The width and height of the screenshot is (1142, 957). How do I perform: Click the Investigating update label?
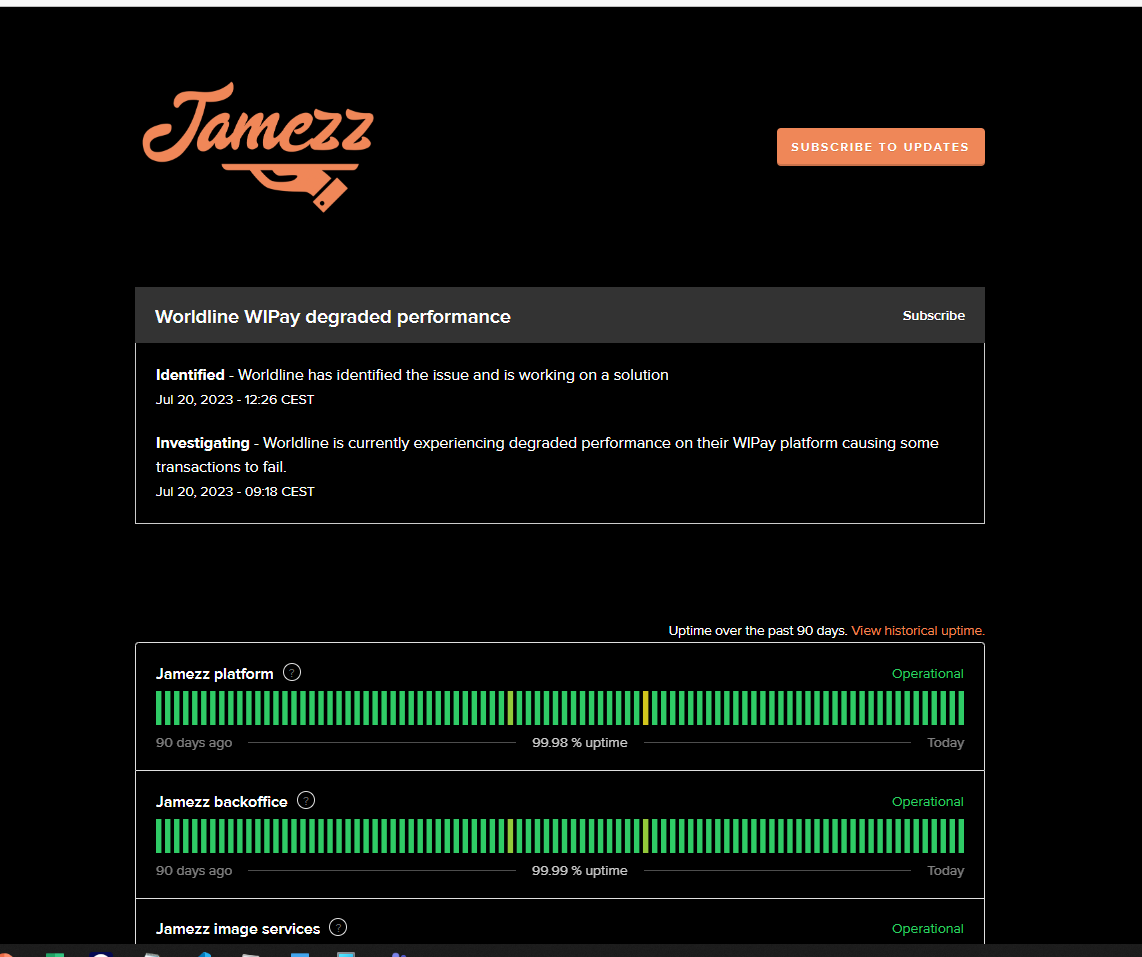202,443
